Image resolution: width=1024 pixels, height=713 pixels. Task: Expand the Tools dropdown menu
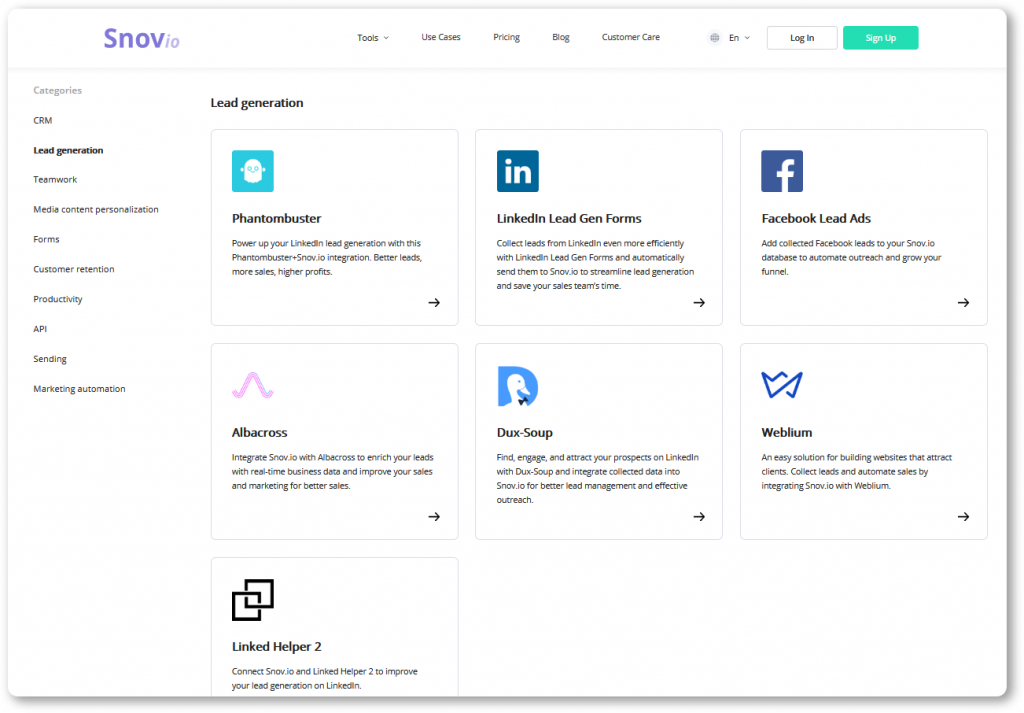tap(373, 38)
